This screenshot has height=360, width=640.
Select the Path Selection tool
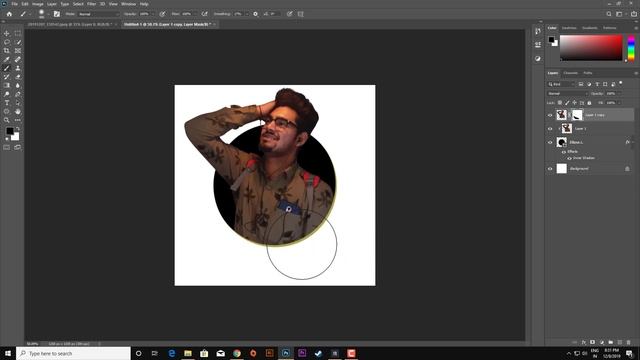[x=18, y=103]
